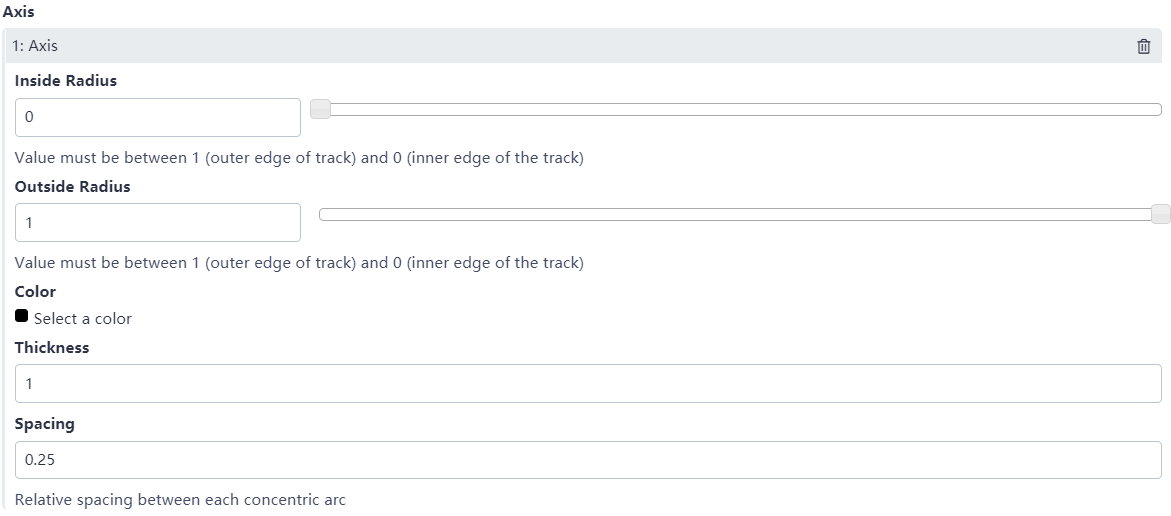Image resolution: width=1171 pixels, height=516 pixels.
Task: Focus the Outside Radius input field
Action: point(158,222)
